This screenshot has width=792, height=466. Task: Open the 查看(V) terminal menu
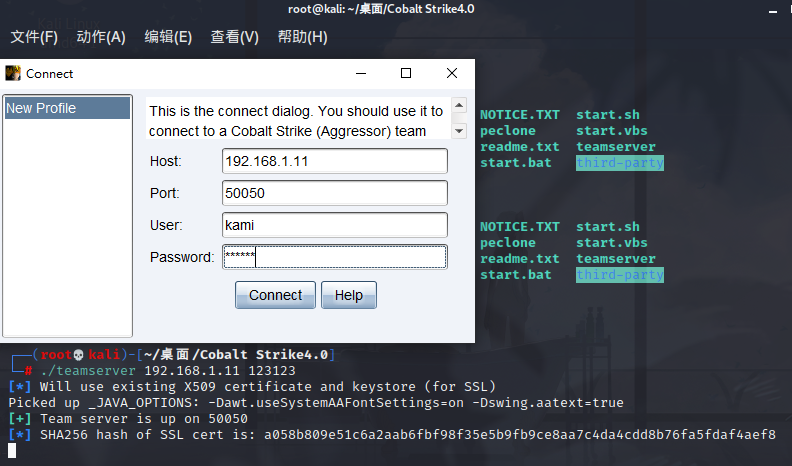coord(234,37)
